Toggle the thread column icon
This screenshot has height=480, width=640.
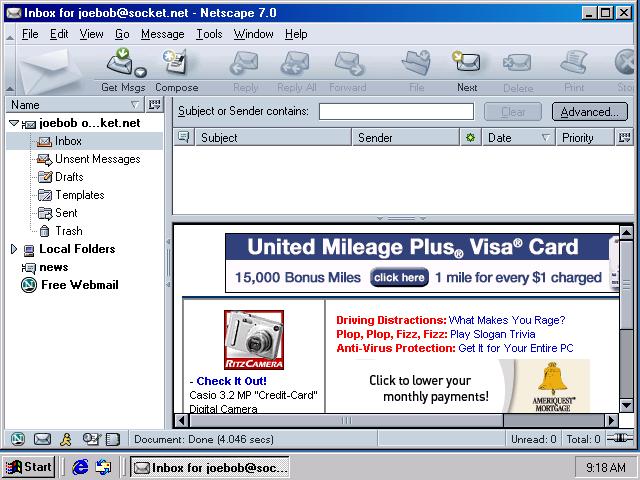coord(184,137)
